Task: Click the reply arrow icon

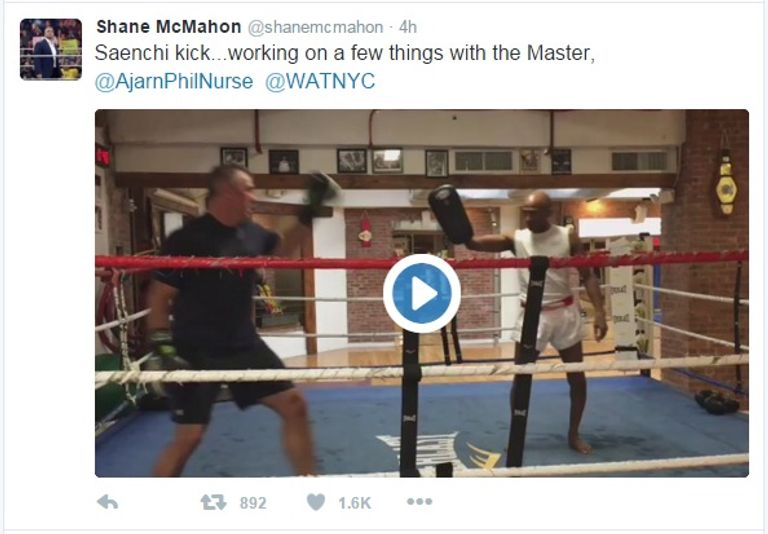Action: coord(108,502)
